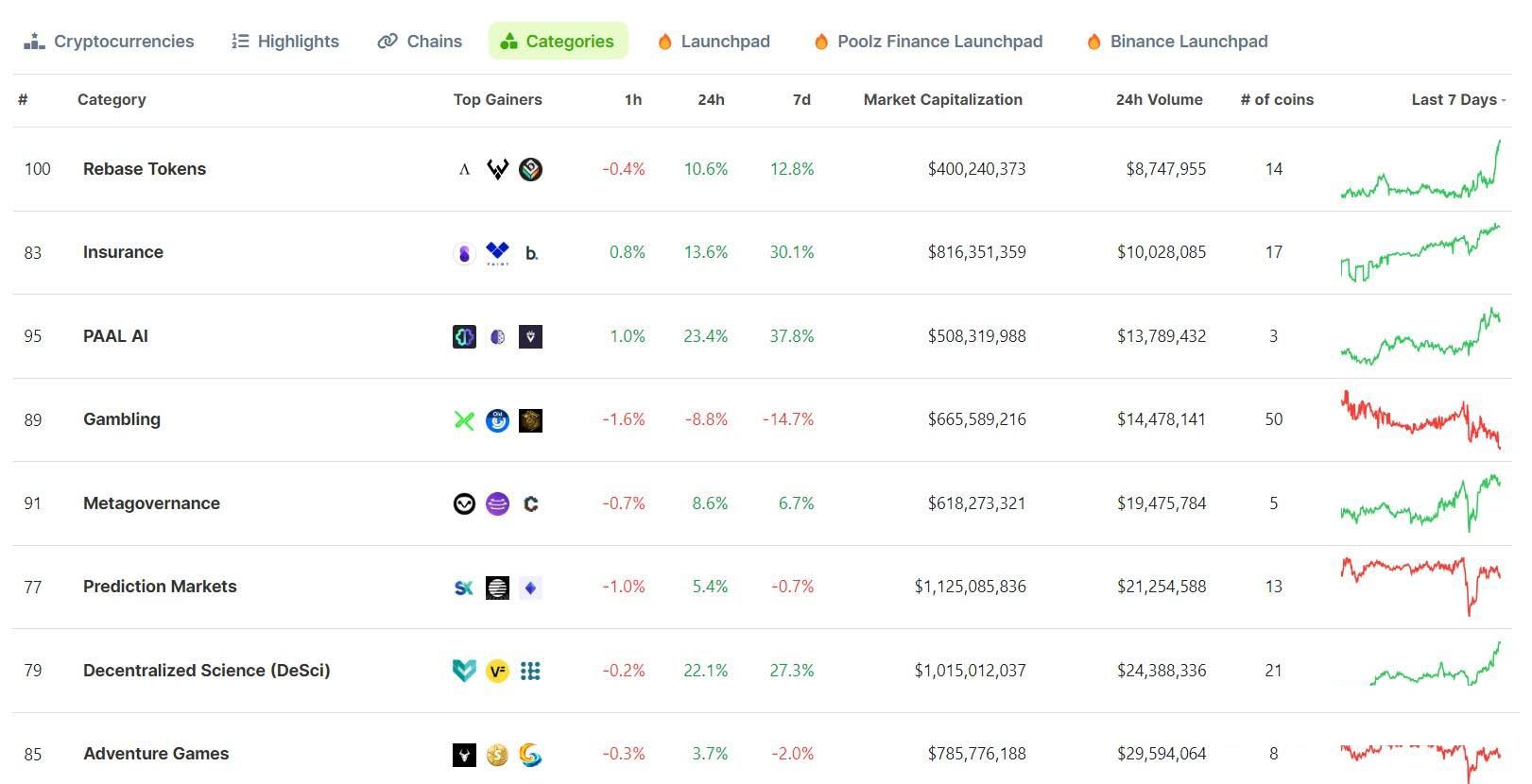Click the green X coin icon in the Gambling row

click(x=464, y=420)
